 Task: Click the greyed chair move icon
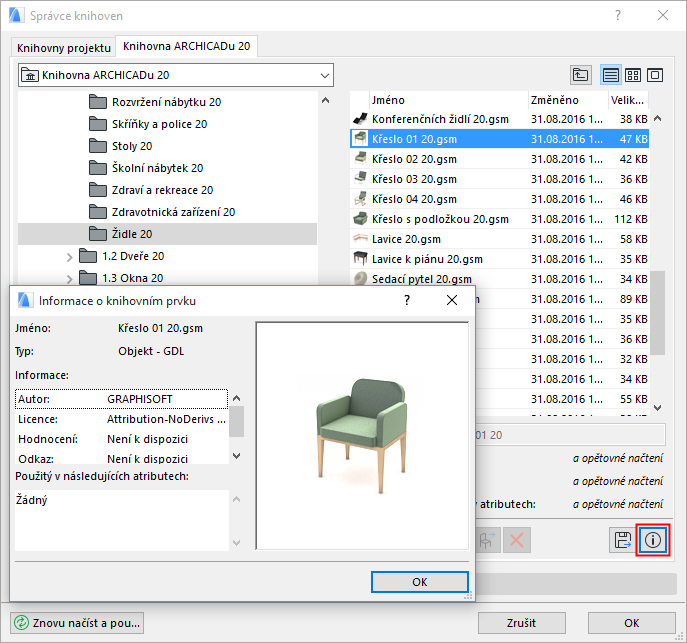[487, 540]
